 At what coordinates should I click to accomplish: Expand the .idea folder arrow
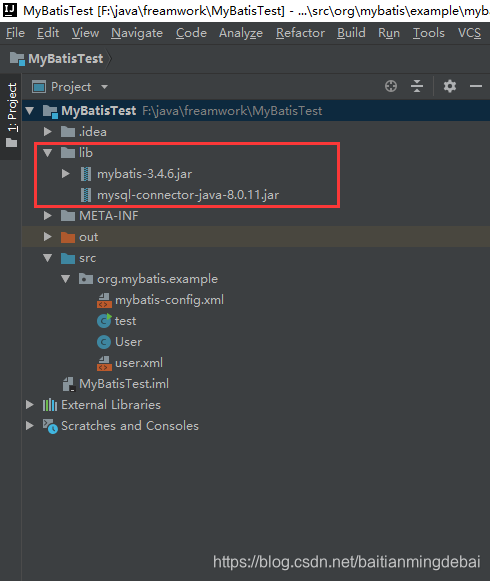pyautogui.click(x=47, y=132)
